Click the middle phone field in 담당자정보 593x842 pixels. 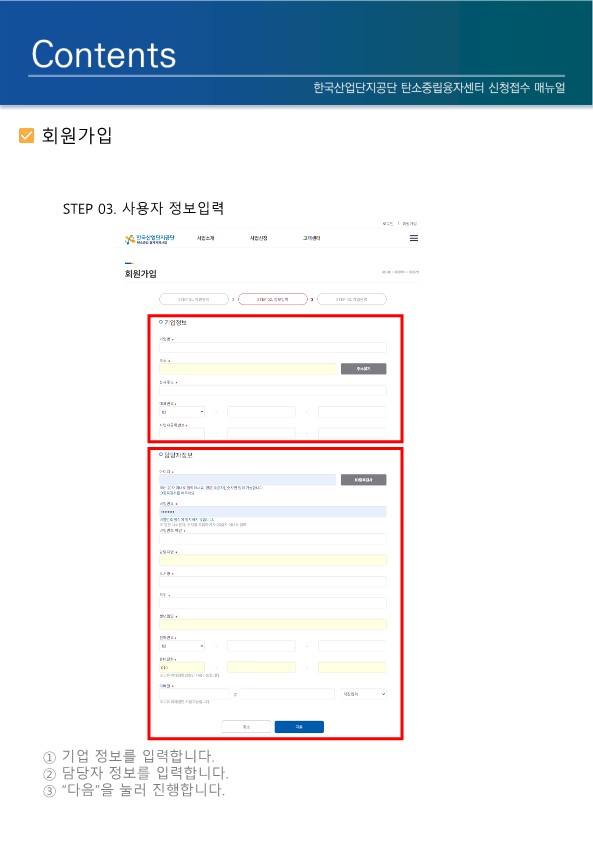pyautogui.click(x=262, y=646)
